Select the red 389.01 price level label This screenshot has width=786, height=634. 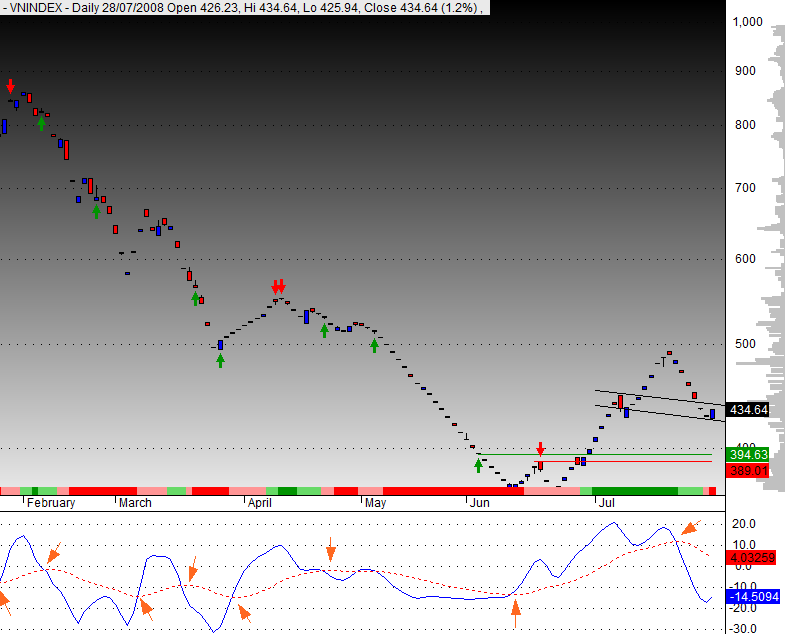[x=748, y=470]
